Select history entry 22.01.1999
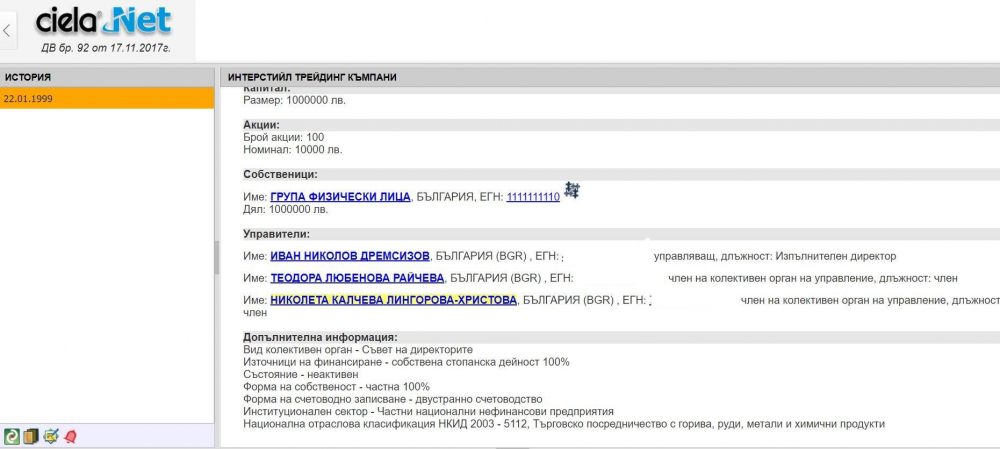Screen dimensions: 1000x449 tap(107, 98)
